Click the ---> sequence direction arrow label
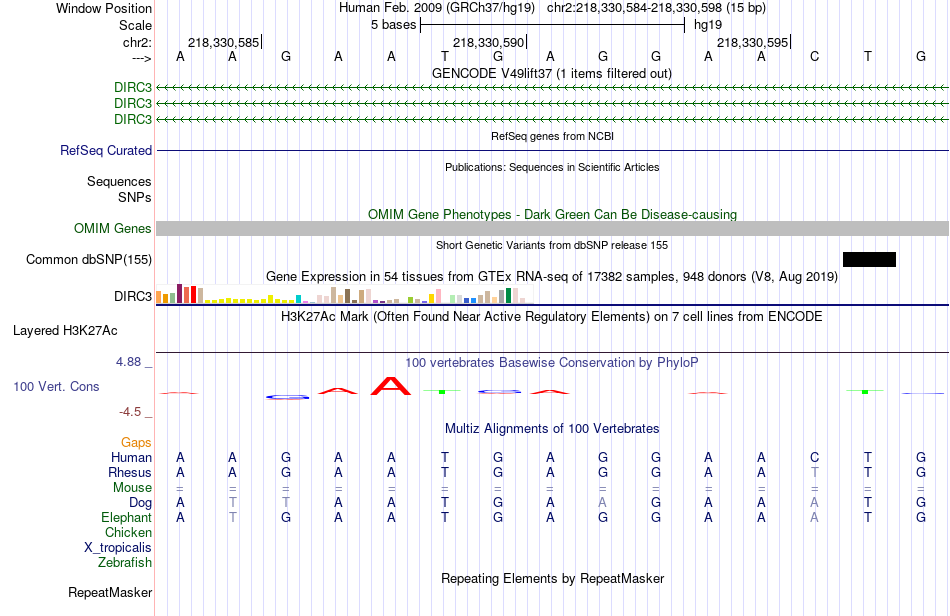Viewport: 950px width, 616px height. pyautogui.click(x=141, y=58)
